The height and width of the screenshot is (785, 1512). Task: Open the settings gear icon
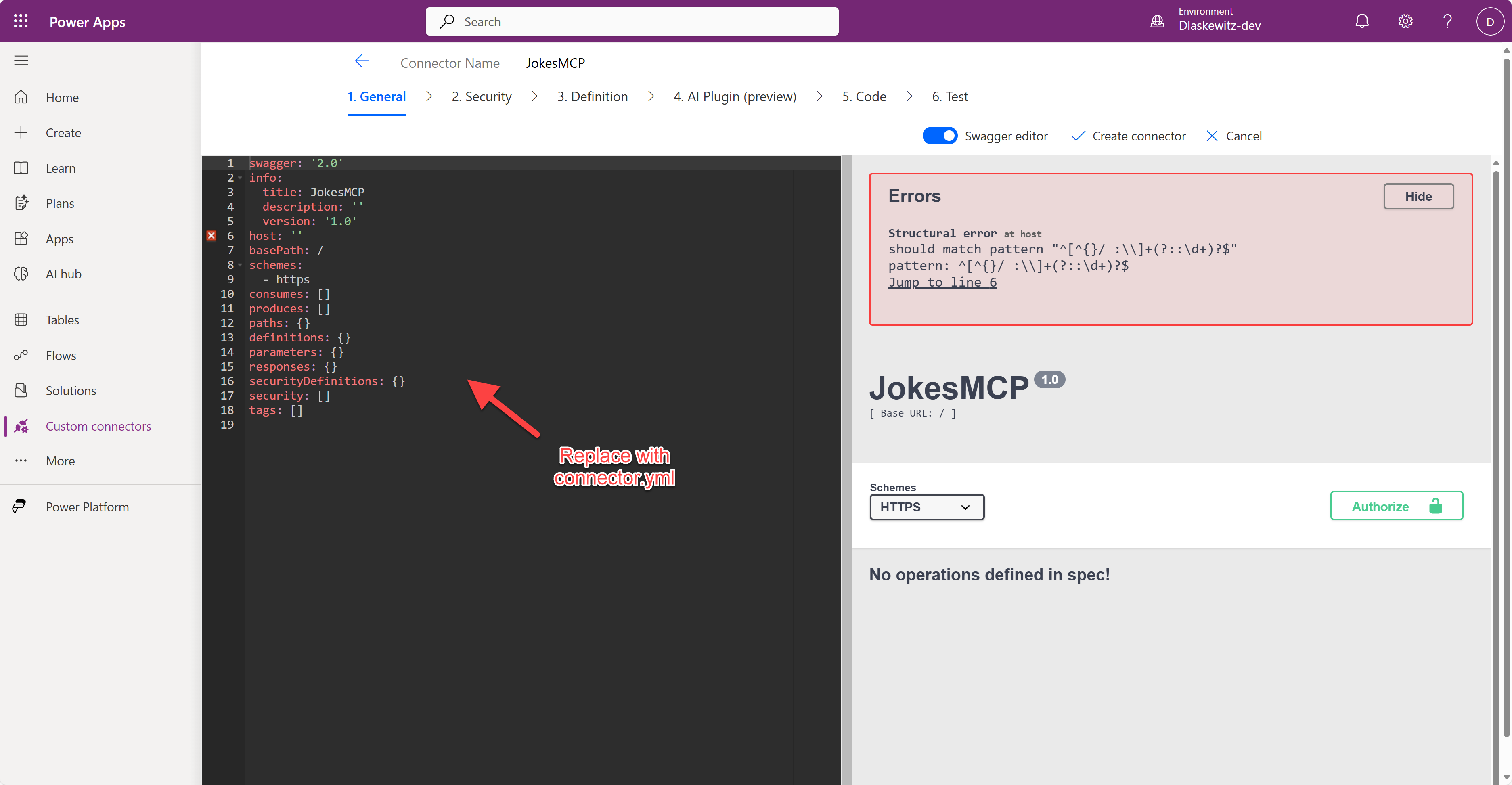coord(1405,22)
